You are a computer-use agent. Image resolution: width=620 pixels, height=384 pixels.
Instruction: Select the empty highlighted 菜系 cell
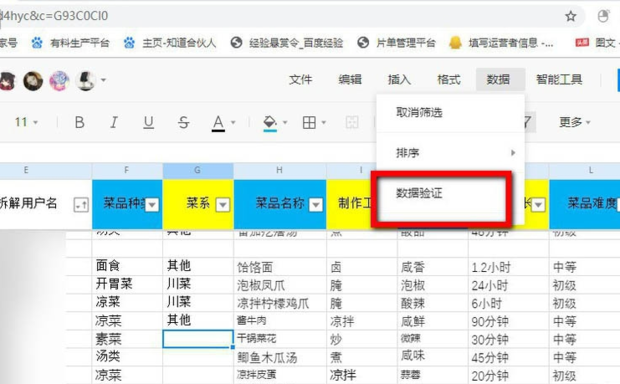[198, 339]
